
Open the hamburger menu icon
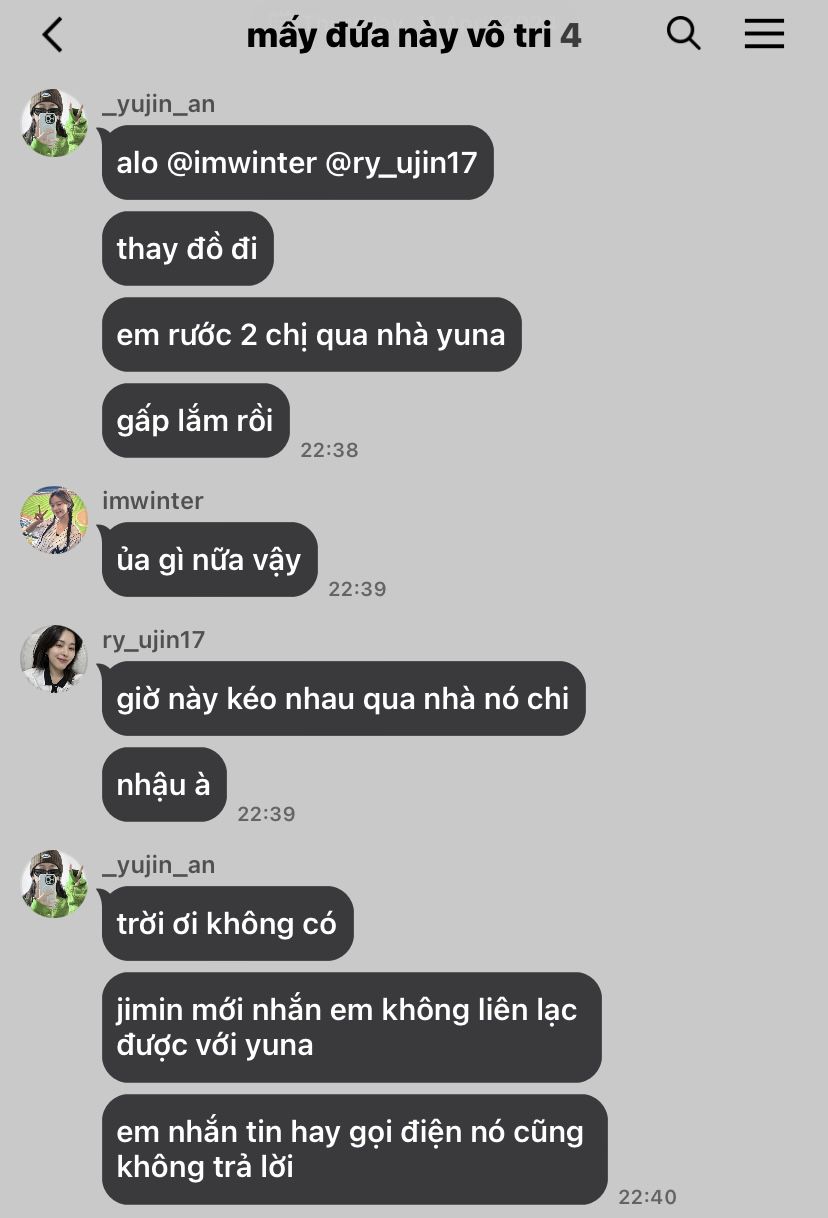click(764, 34)
